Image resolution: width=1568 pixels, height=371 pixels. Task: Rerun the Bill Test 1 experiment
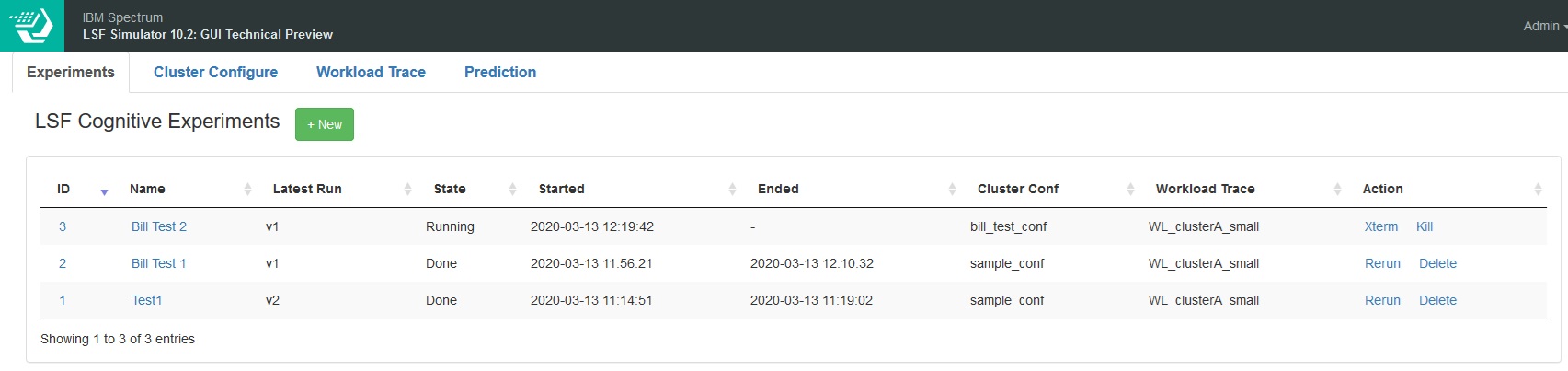pos(1382,263)
